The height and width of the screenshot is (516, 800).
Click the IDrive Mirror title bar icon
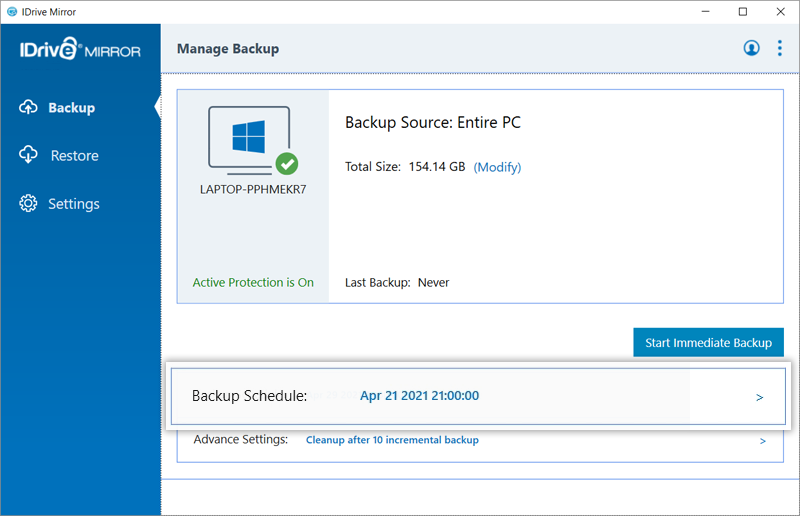pyautogui.click(x=12, y=12)
